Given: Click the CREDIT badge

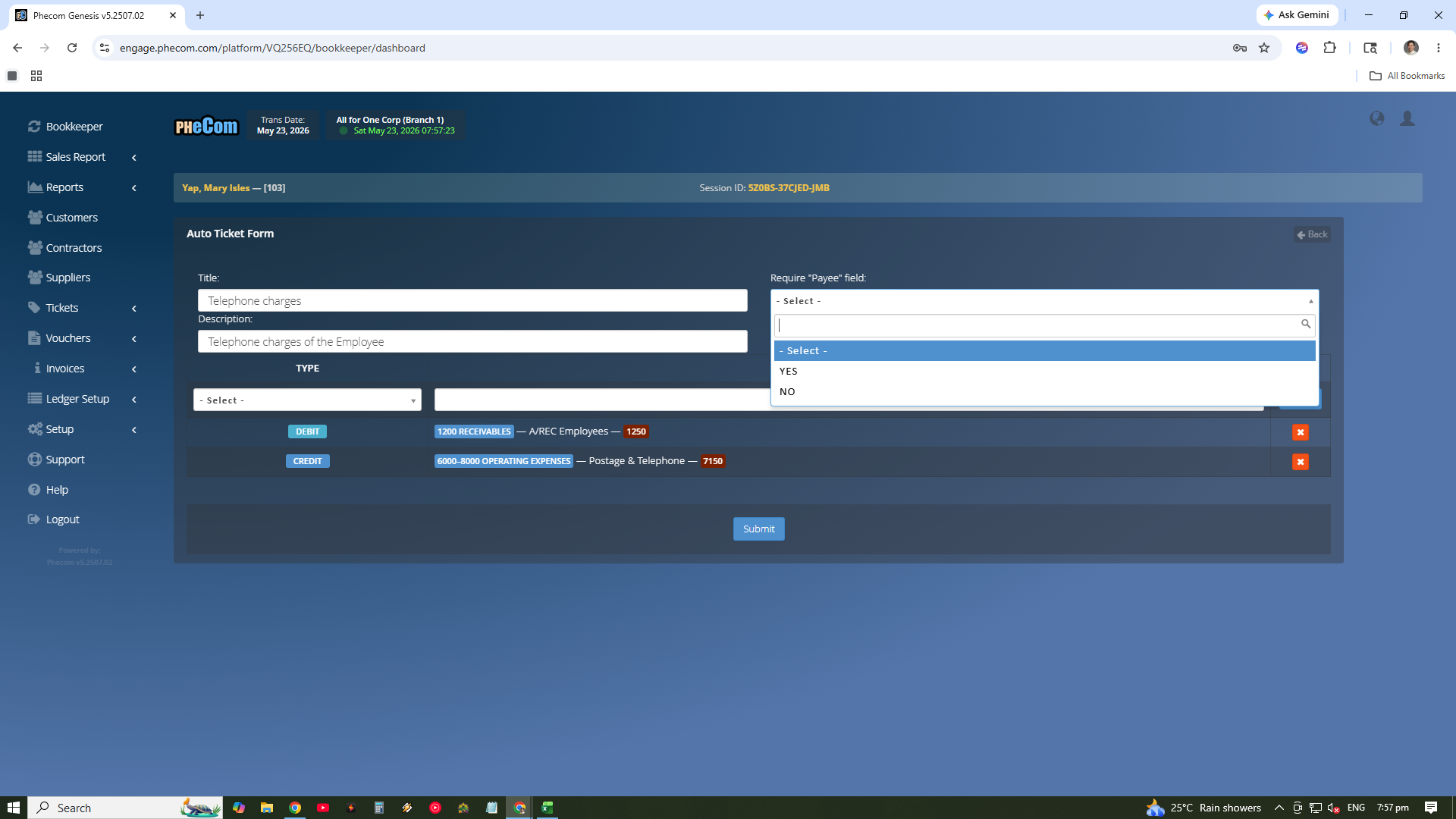Looking at the screenshot, I should click(307, 461).
